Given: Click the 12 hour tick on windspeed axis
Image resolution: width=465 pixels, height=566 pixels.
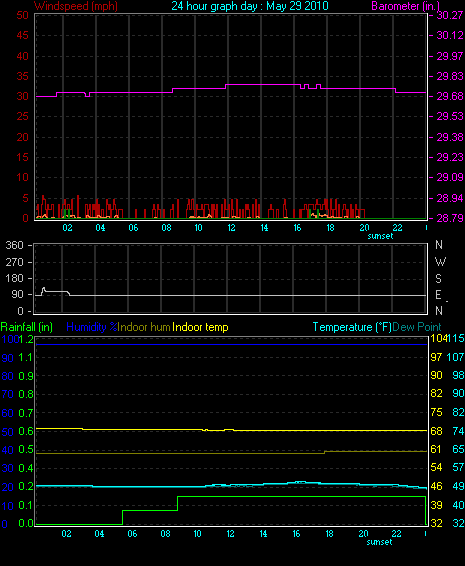Looking at the screenshot, I should point(231,228).
